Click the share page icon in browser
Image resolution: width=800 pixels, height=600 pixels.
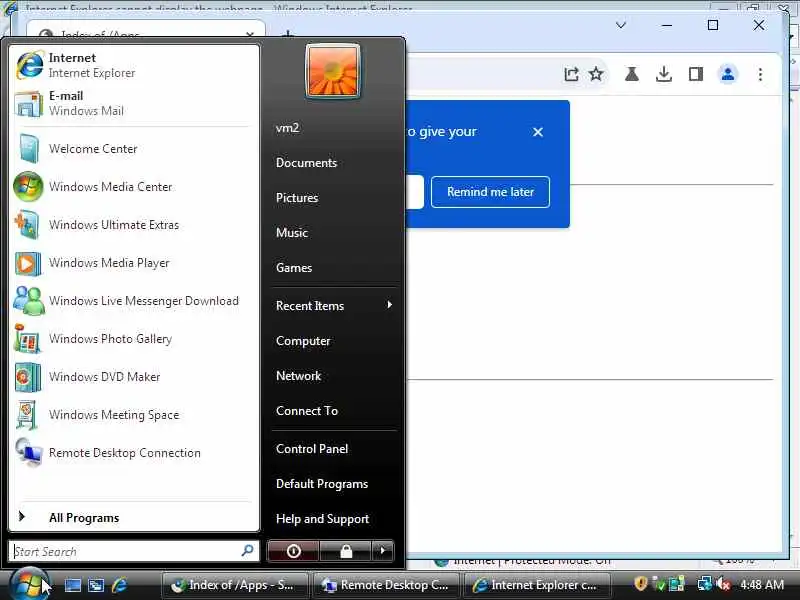coord(571,74)
